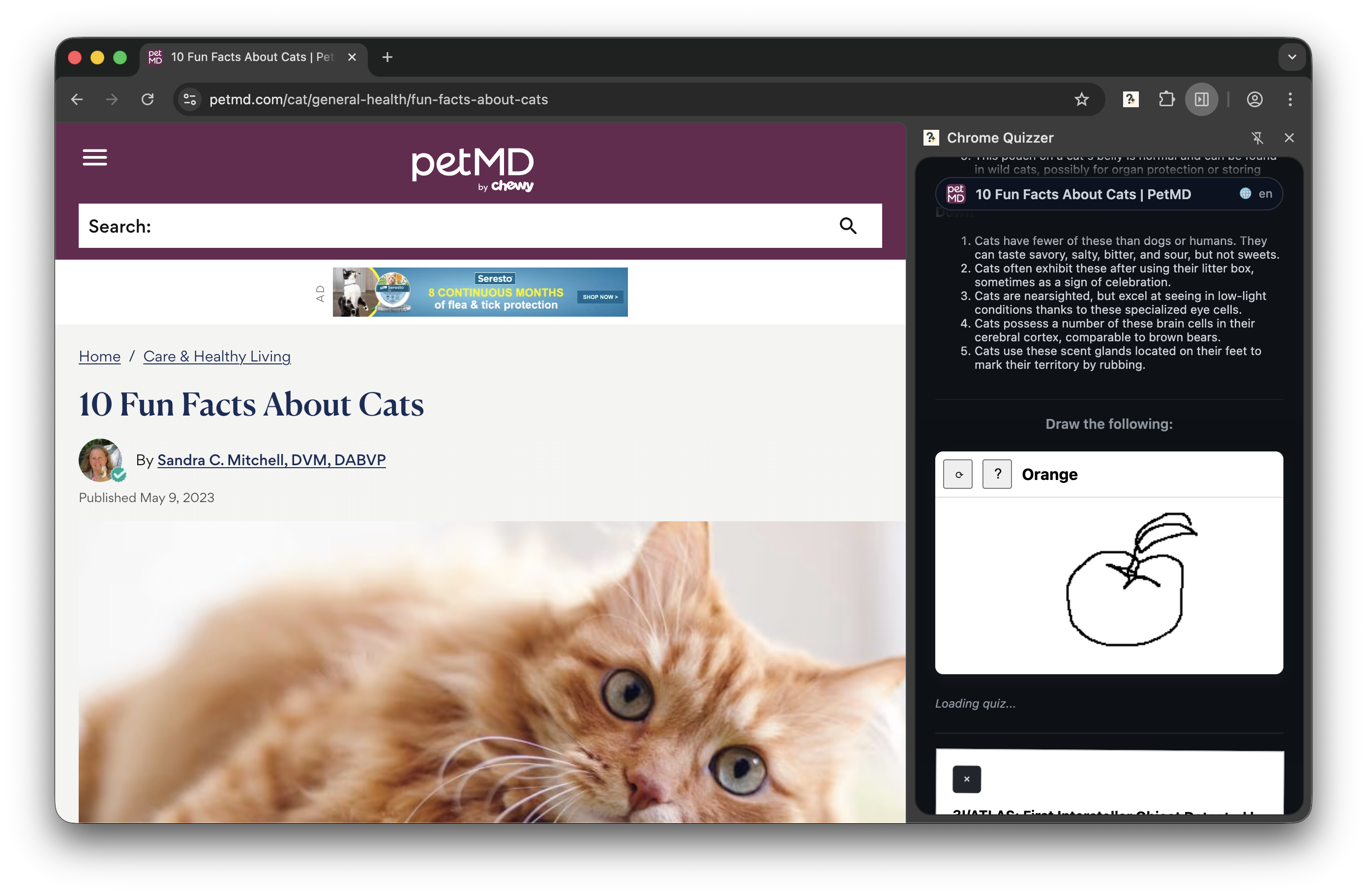This screenshot has height=896, width=1367.
Task: Open a new tab
Action: (x=387, y=57)
